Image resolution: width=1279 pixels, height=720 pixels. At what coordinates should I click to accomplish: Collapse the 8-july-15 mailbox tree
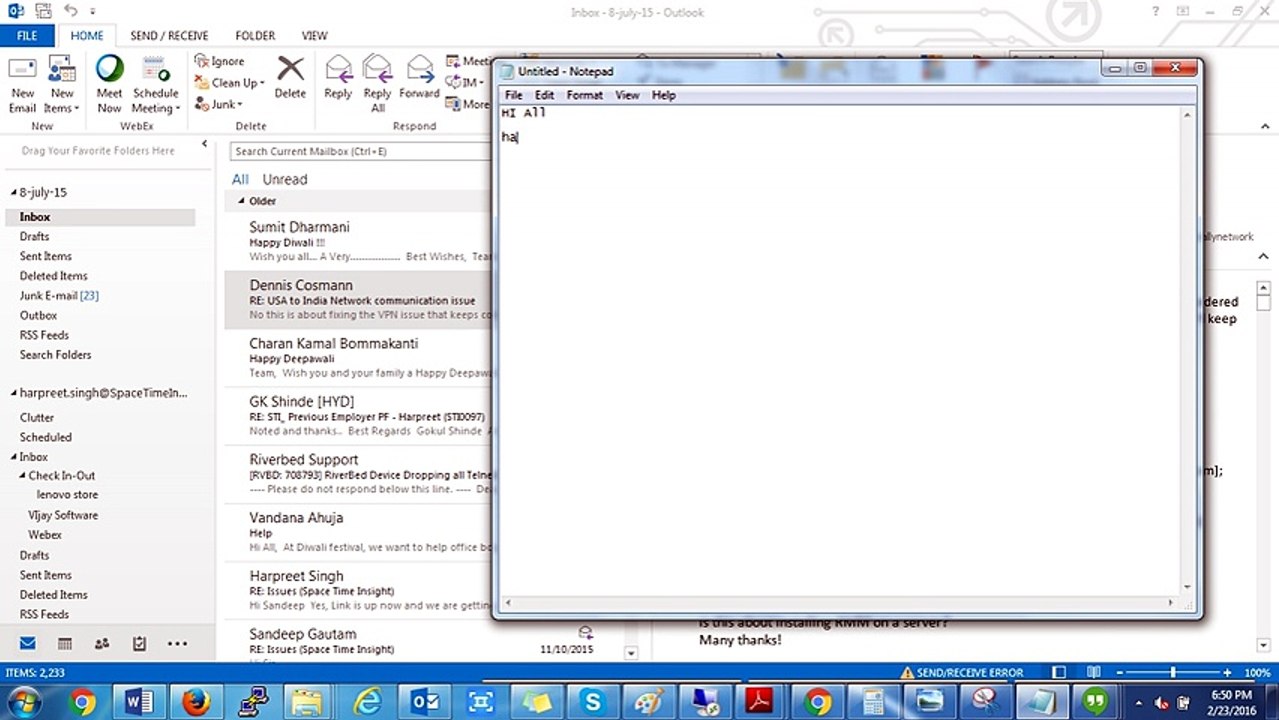point(14,192)
